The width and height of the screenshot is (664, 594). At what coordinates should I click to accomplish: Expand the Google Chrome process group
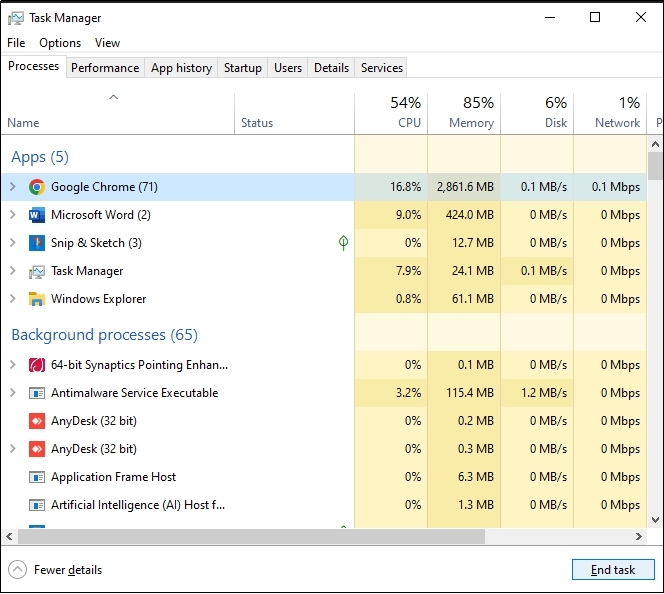point(12,187)
